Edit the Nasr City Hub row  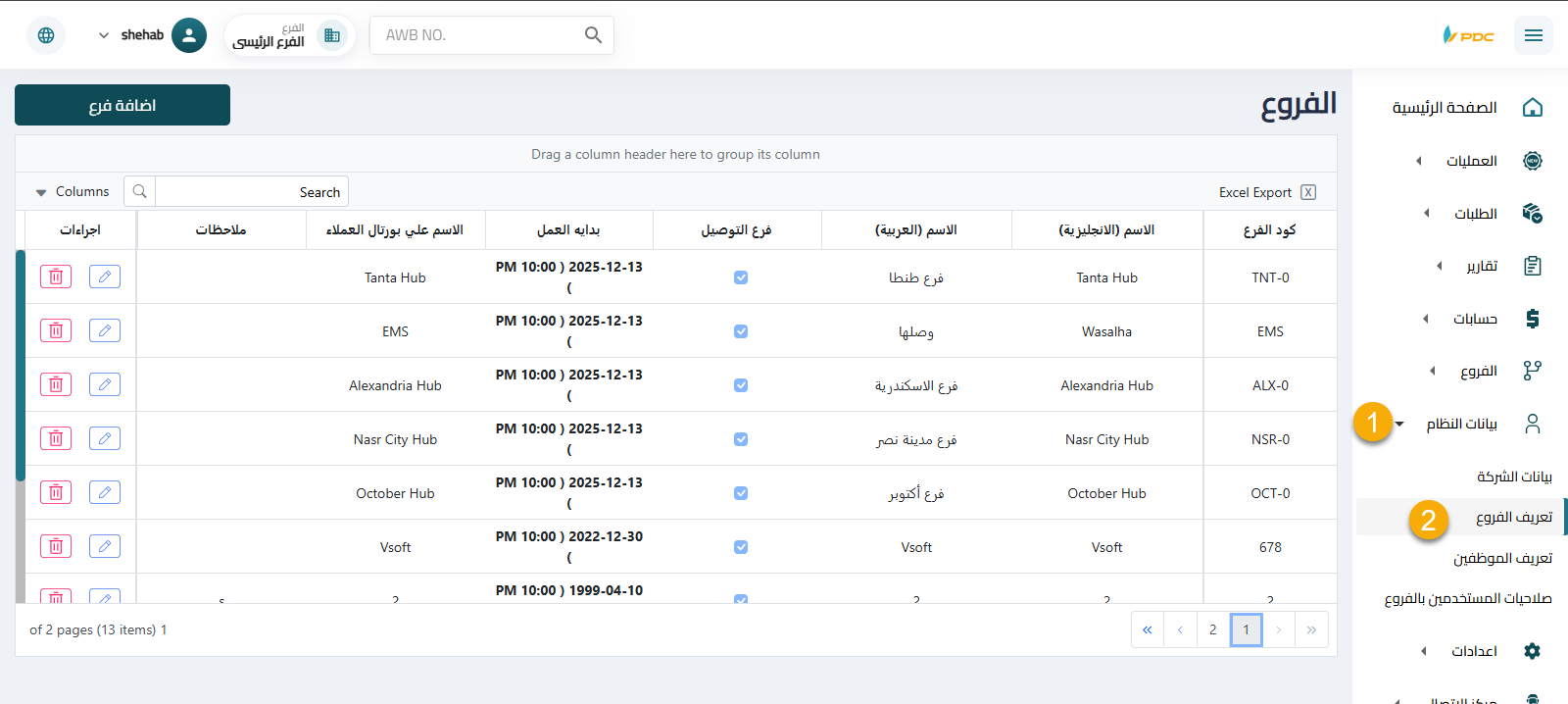[x=105, y=438]
